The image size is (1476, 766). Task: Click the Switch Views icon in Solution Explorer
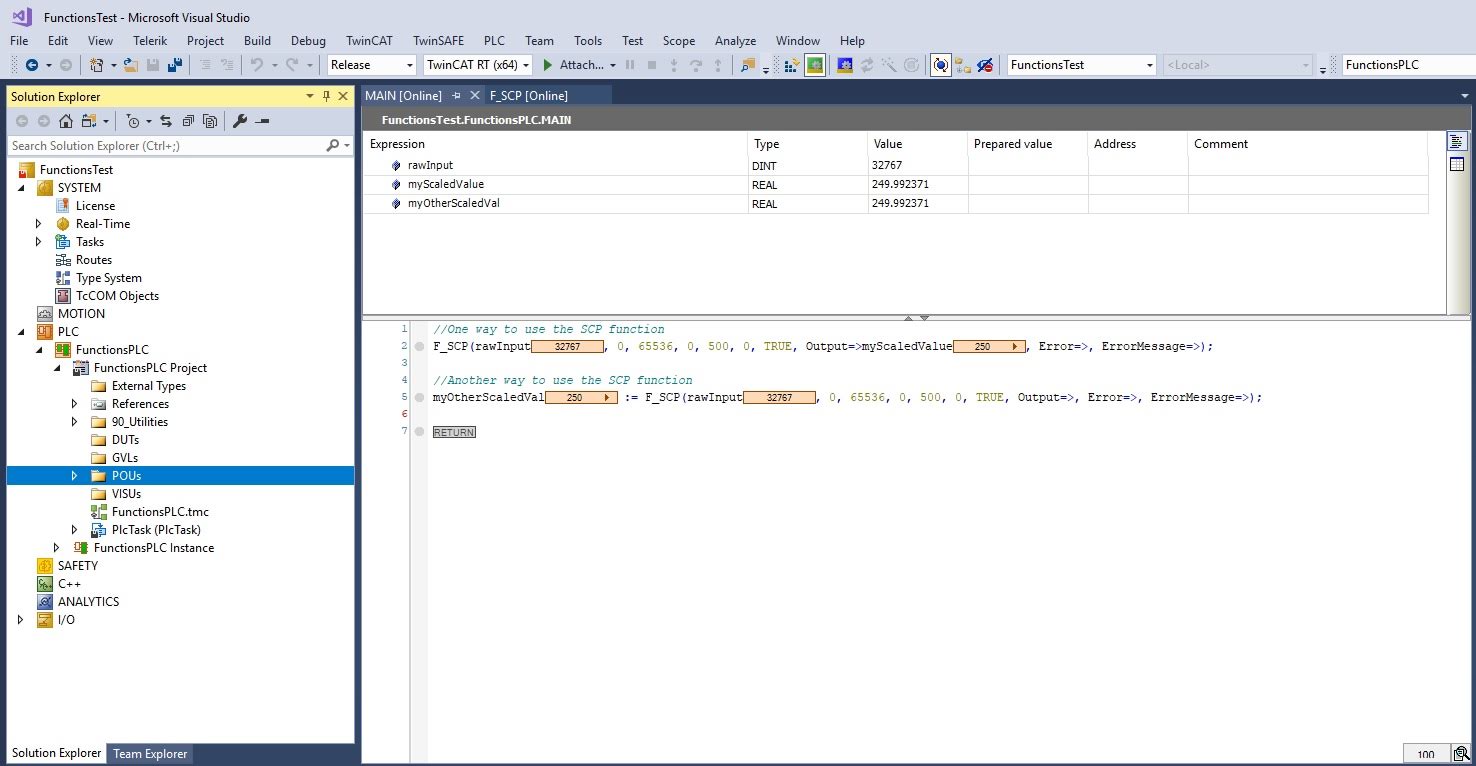(x=88, y=121)
